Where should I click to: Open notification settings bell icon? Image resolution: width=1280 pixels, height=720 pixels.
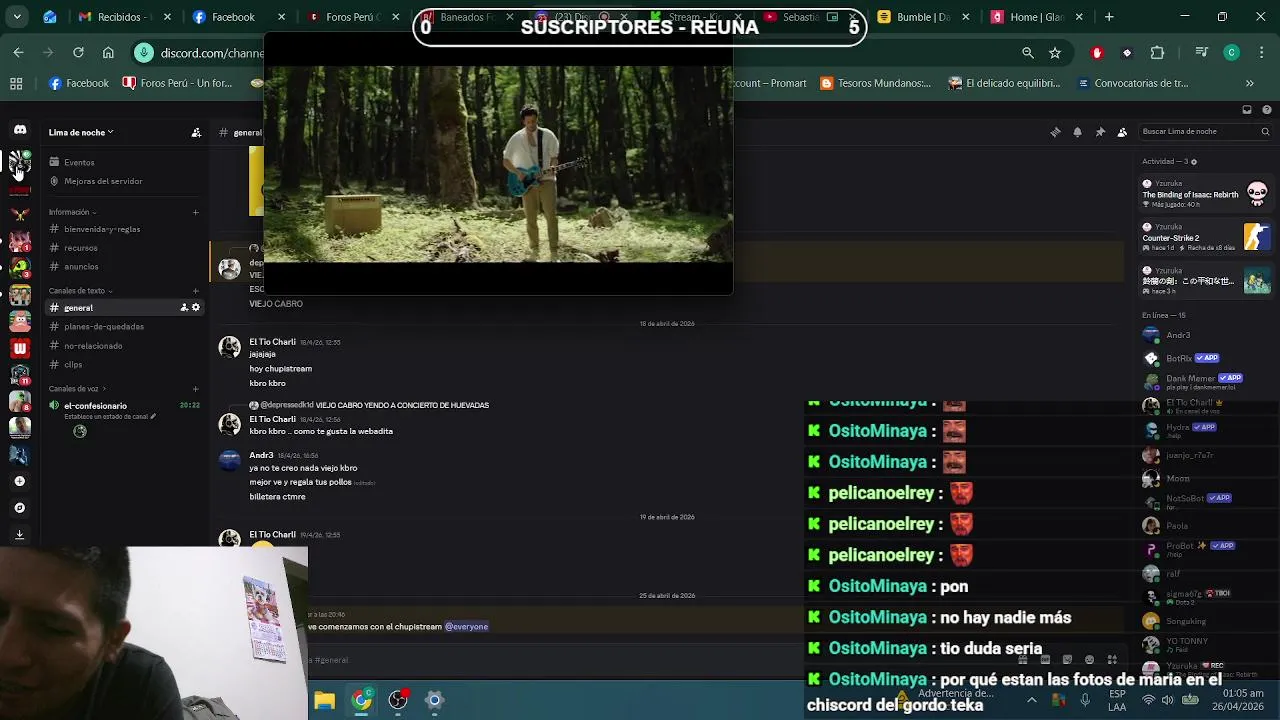1077,132
